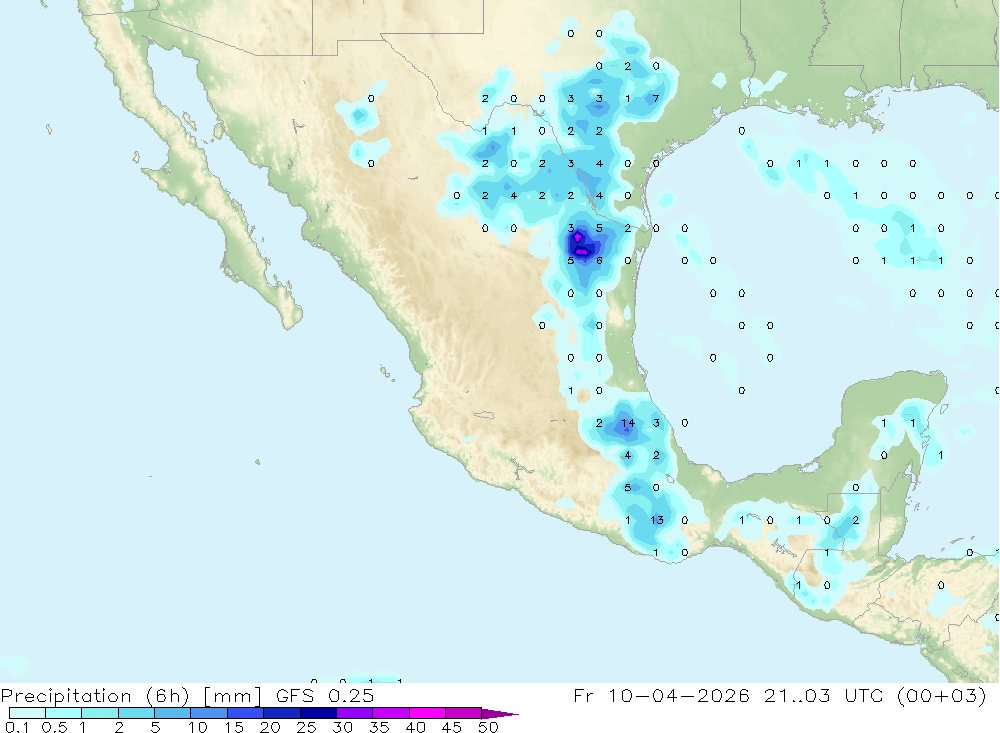Click the 15–20 mm legend color box

coord(246,713)
